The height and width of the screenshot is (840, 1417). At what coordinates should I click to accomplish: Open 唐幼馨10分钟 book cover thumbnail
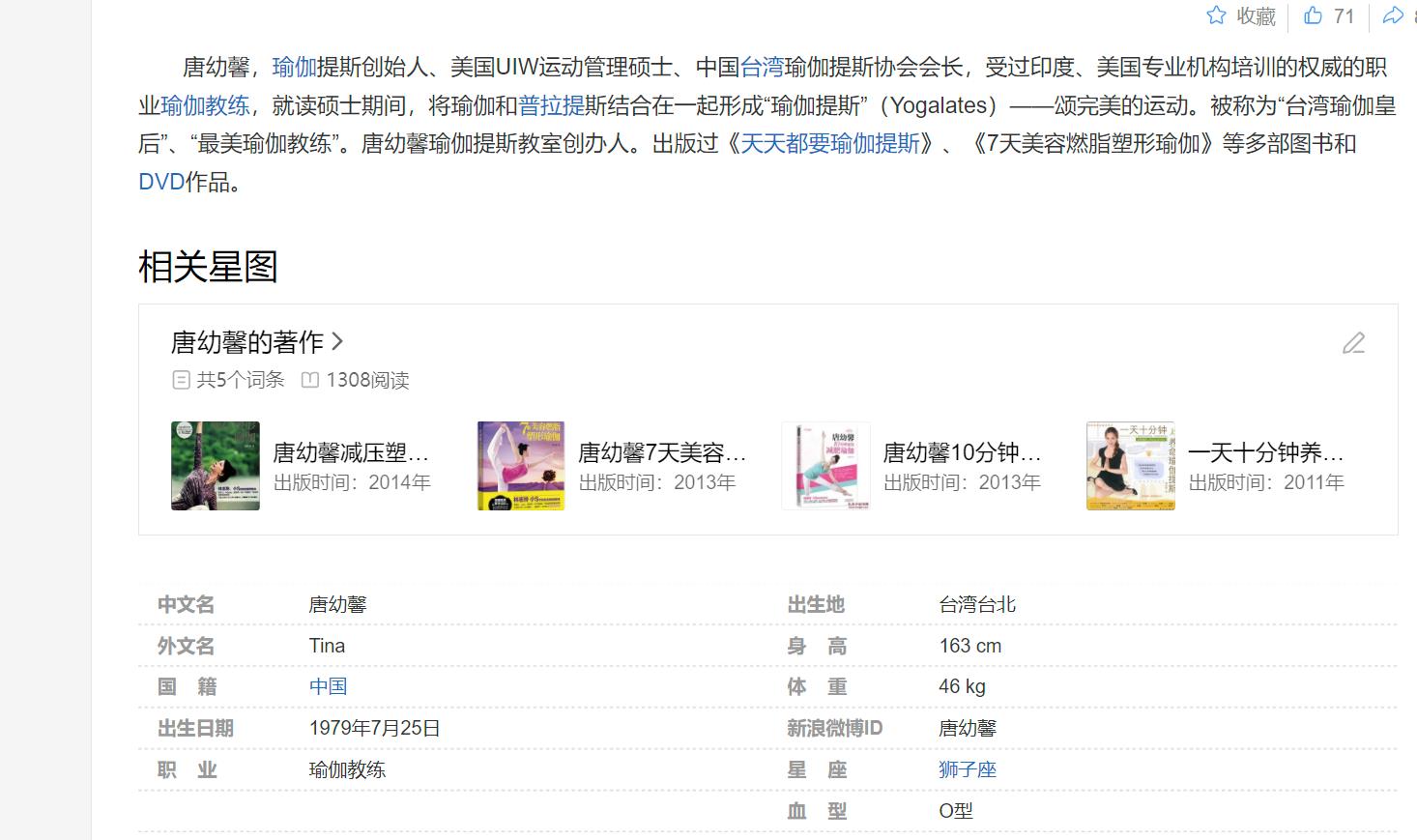click(x=825, y=466)
